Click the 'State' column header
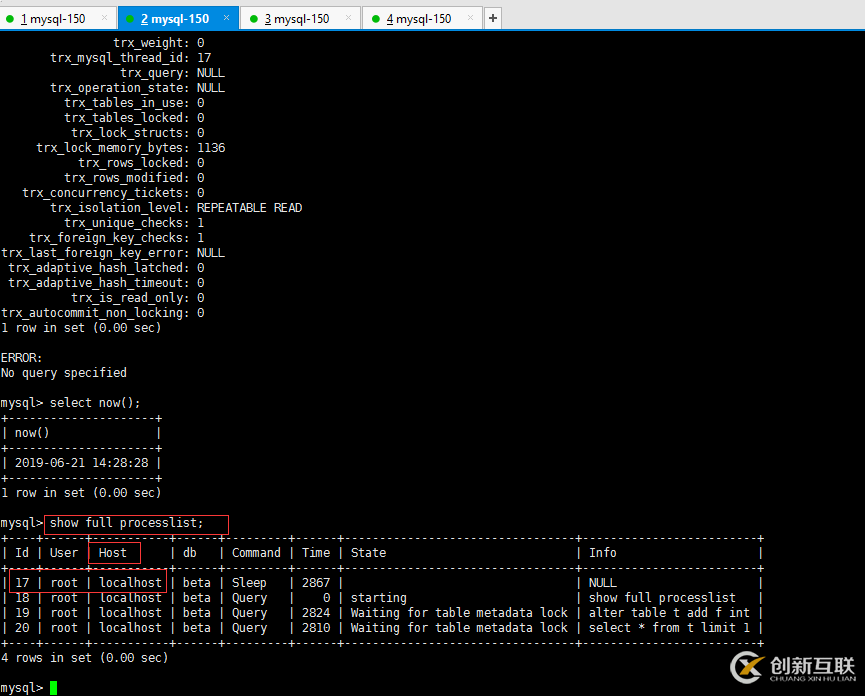 pos(369,553)
